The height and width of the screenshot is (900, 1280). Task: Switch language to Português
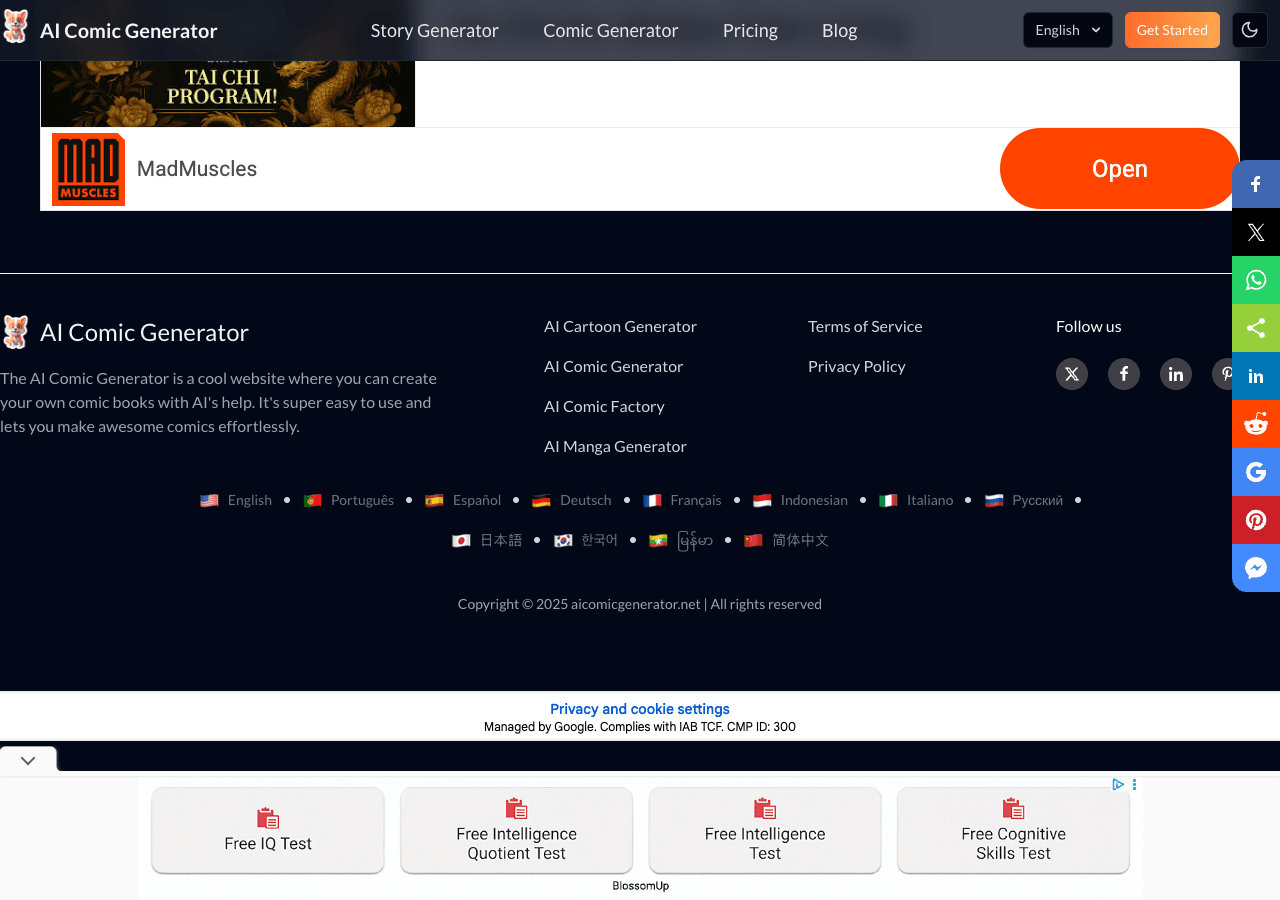(x=362, y=500)
